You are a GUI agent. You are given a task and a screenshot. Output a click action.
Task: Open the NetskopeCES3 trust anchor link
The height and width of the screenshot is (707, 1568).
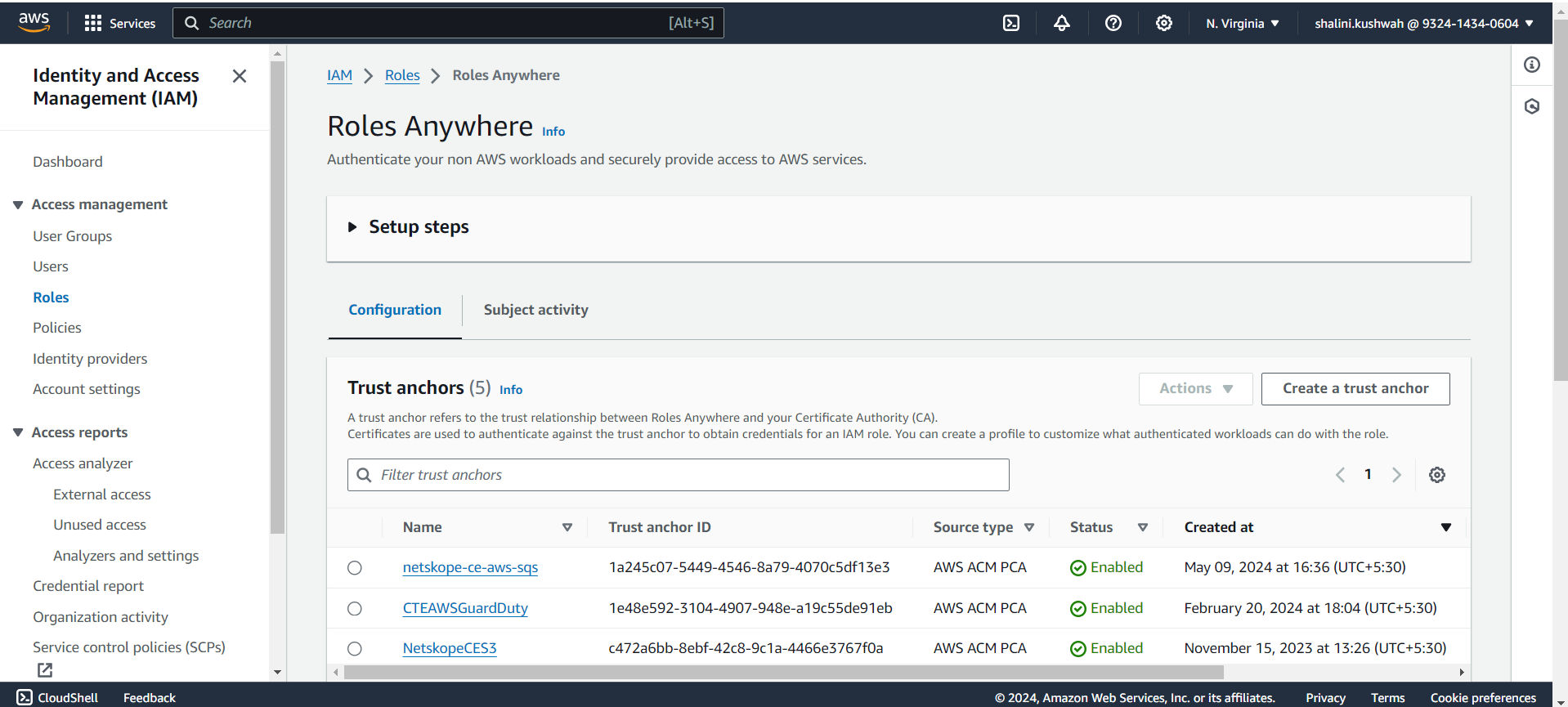[x=450, y=648]
